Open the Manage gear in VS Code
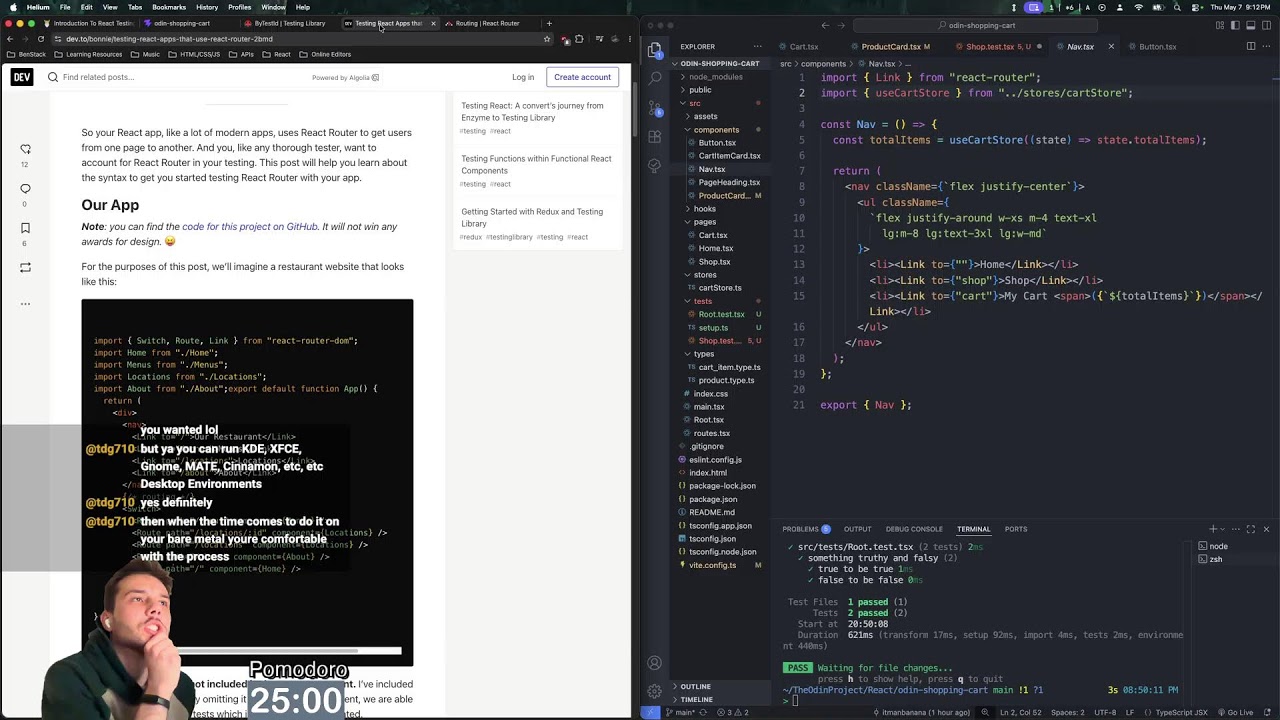Viewport: 1280px width, 720px height. [x=655, y=691]
